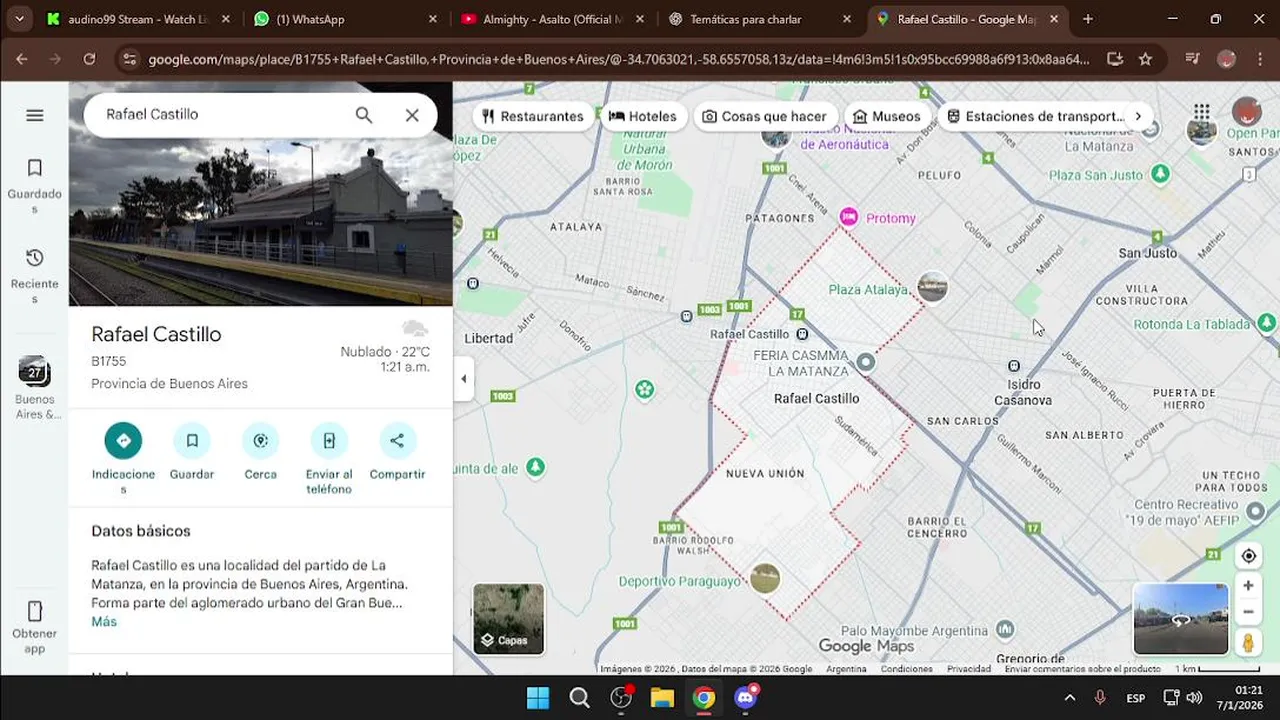Viewport: 1280px width, 720px height.
Task: Click the Isidro Casanova station marker
Action: coord(1014,366)
